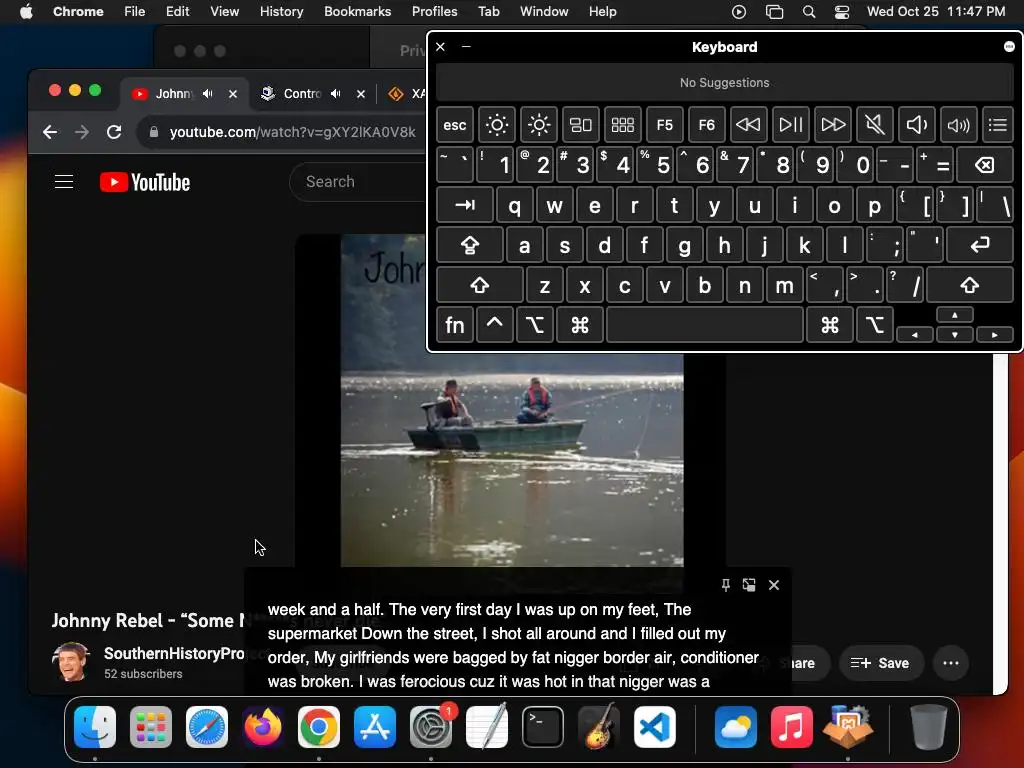Open YouTube hamburger guide menu
The image size is (1024, 768).
[64, 182]
